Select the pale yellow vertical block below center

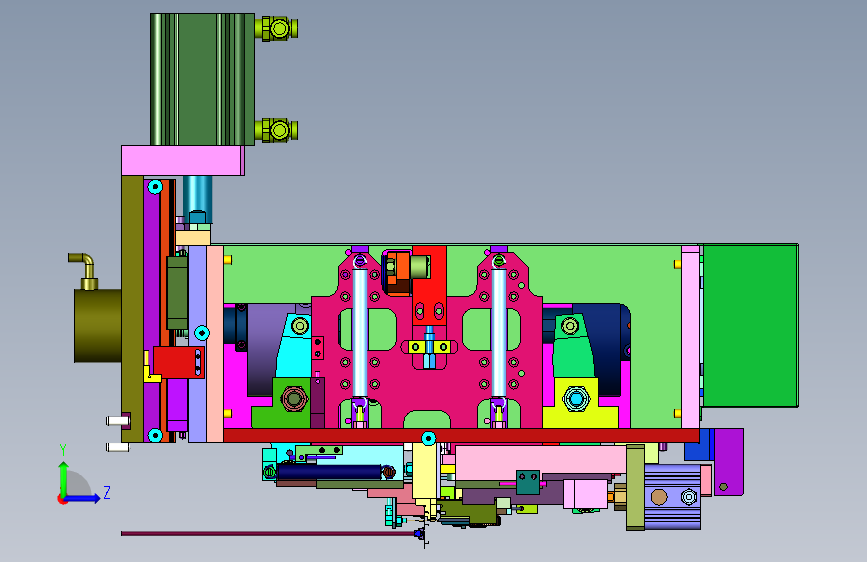(425, 471)
